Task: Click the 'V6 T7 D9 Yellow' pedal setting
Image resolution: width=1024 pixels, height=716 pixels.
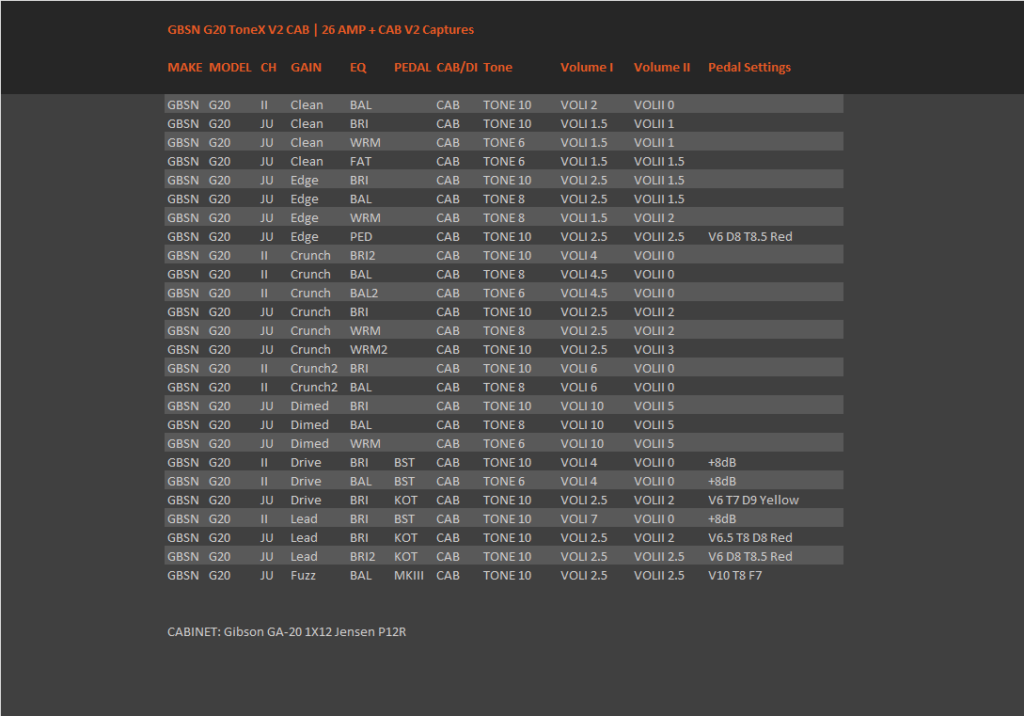Action: [x=753, y=500]
